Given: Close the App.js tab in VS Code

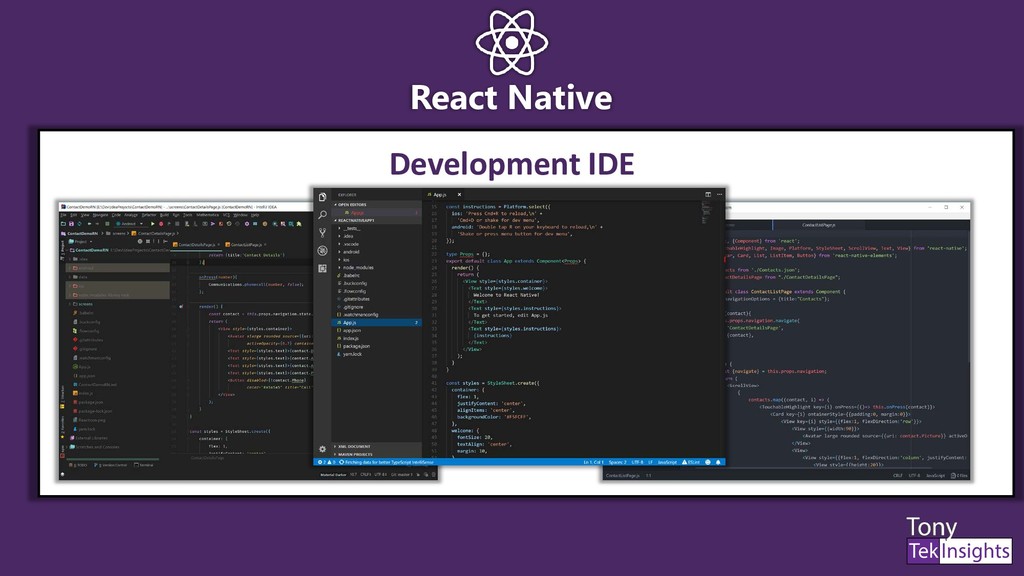Looking at the screenshot, I should pos(459,194).
